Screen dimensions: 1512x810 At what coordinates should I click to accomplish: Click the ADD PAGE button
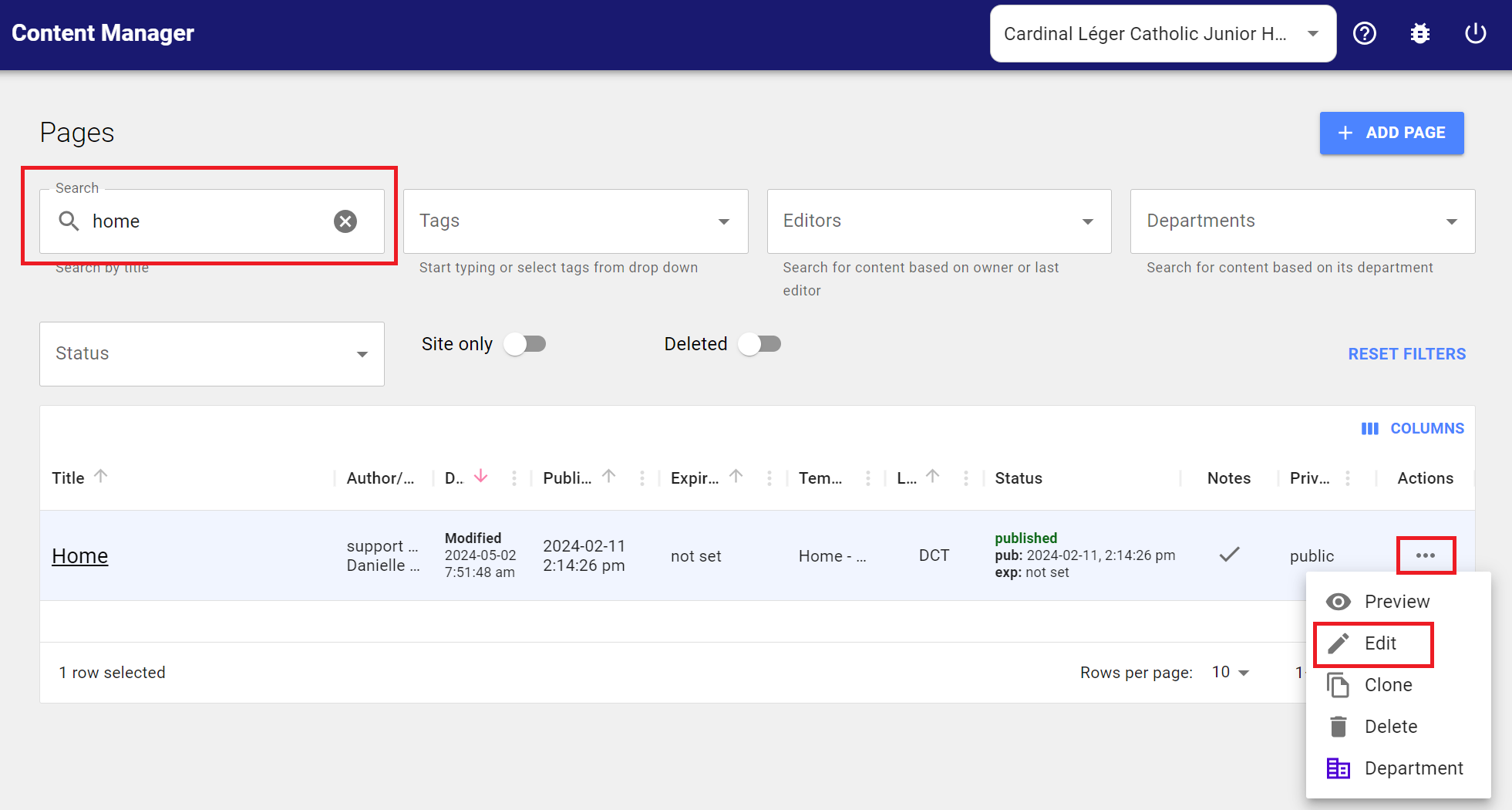[x=1391, y=133]
